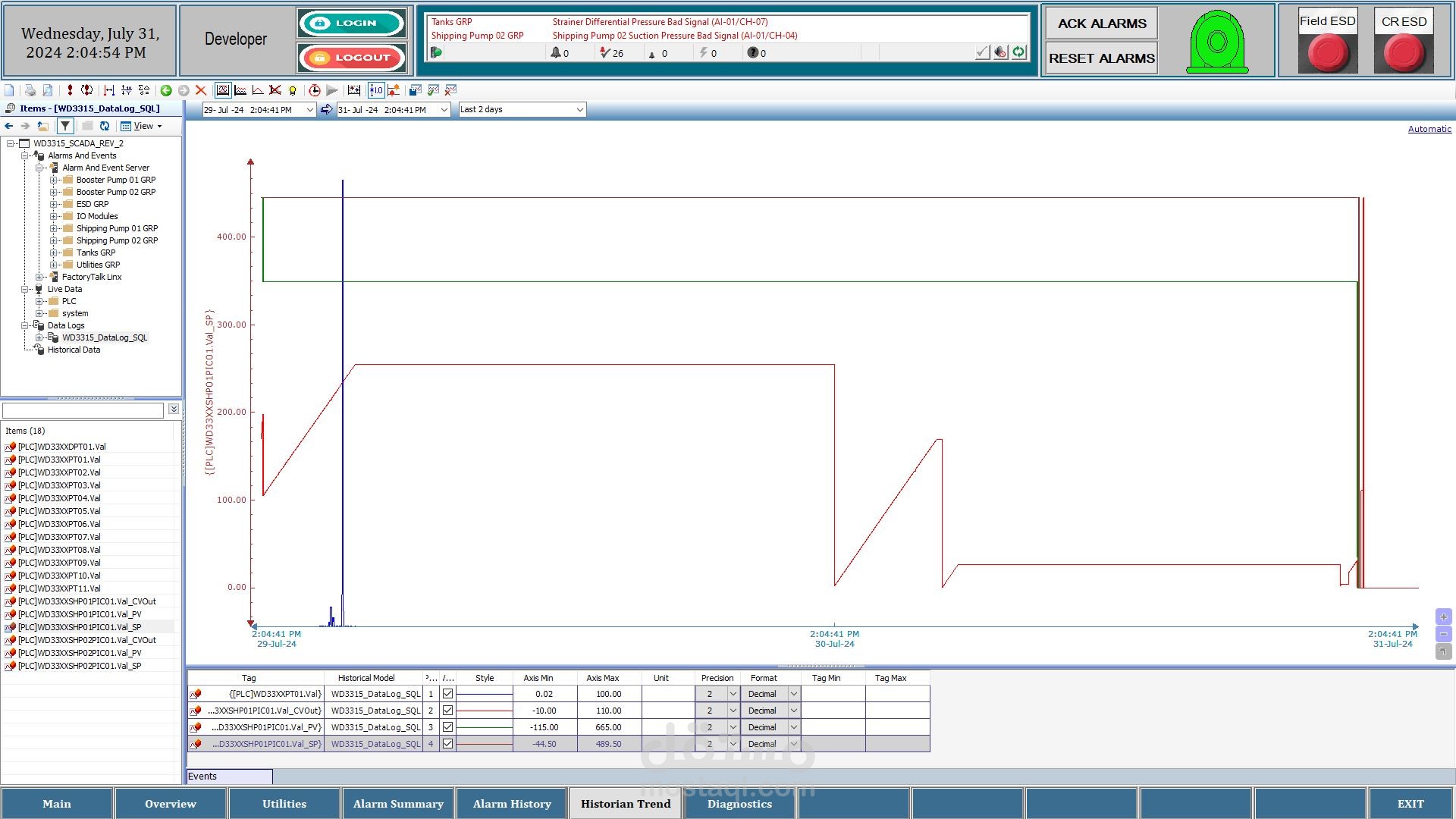Click the ACK ALARMS button
The width and height of the screenshot is (1456, 819).
click(1101, 24)
